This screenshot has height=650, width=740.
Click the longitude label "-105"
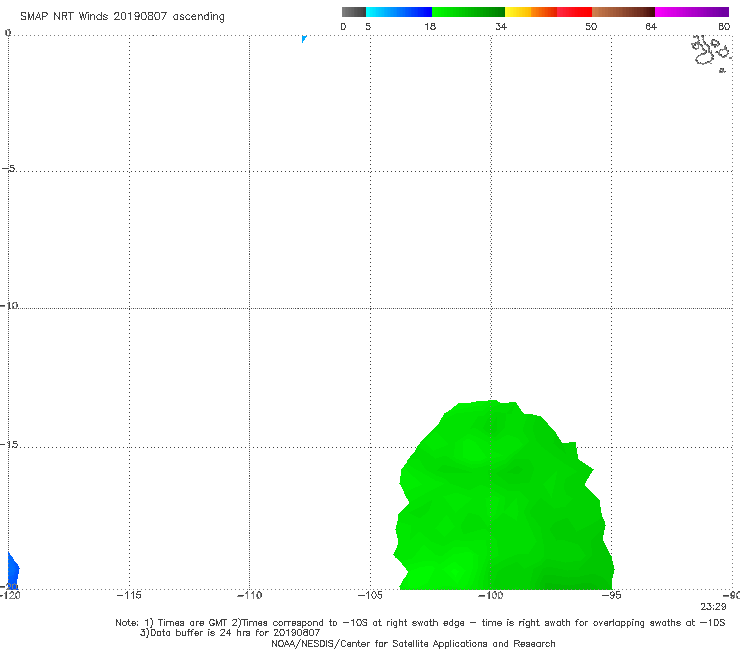tap(370, 595)
